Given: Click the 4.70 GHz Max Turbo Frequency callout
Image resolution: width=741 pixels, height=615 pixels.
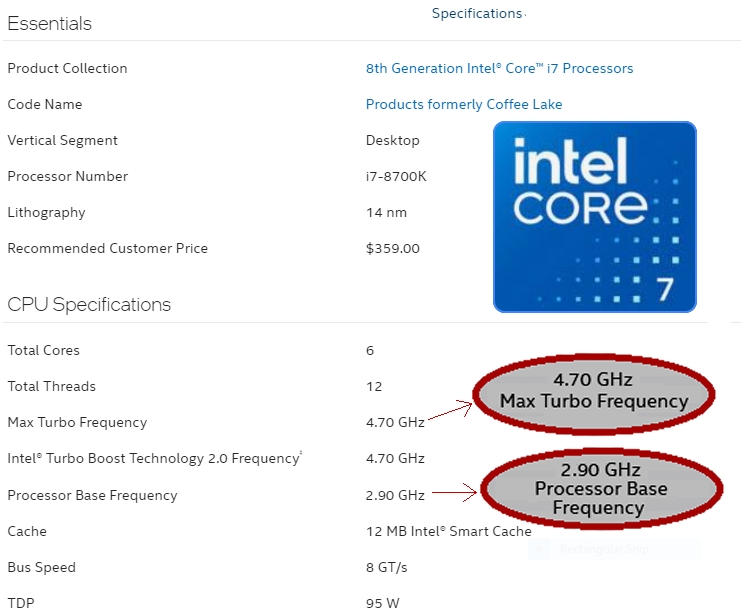Looking at the screenshot, I should click(x=594, y=394).
